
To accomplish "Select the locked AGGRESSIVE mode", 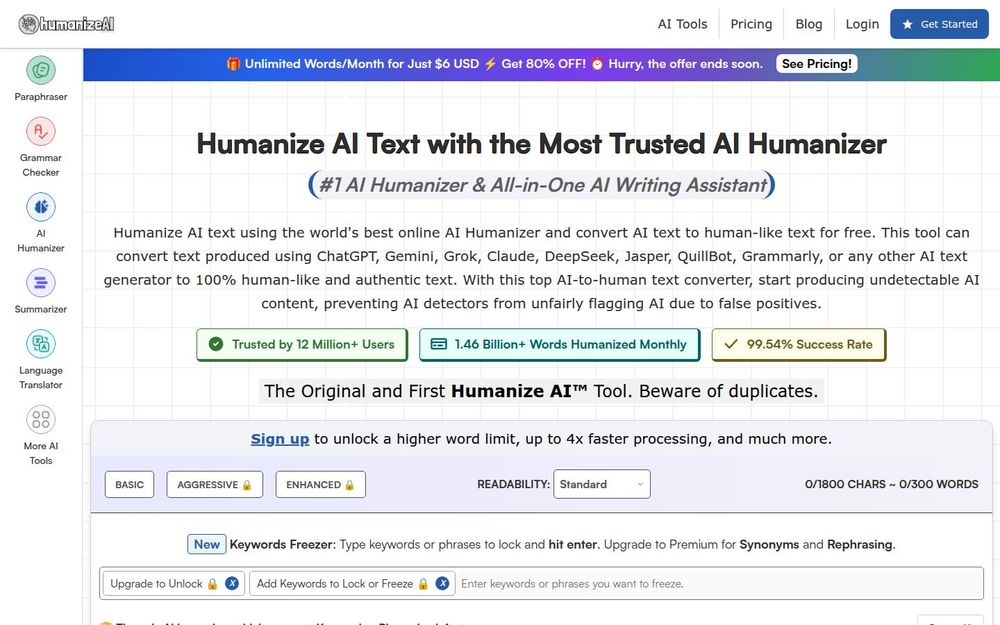I will click(x=214, y=485).
